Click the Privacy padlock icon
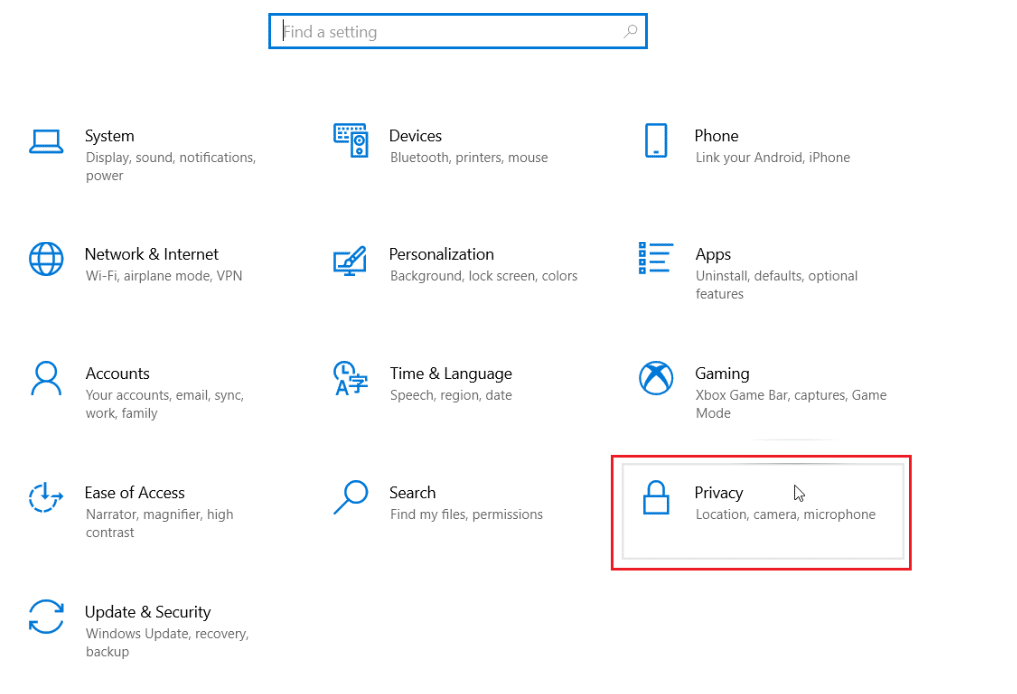 656,499
